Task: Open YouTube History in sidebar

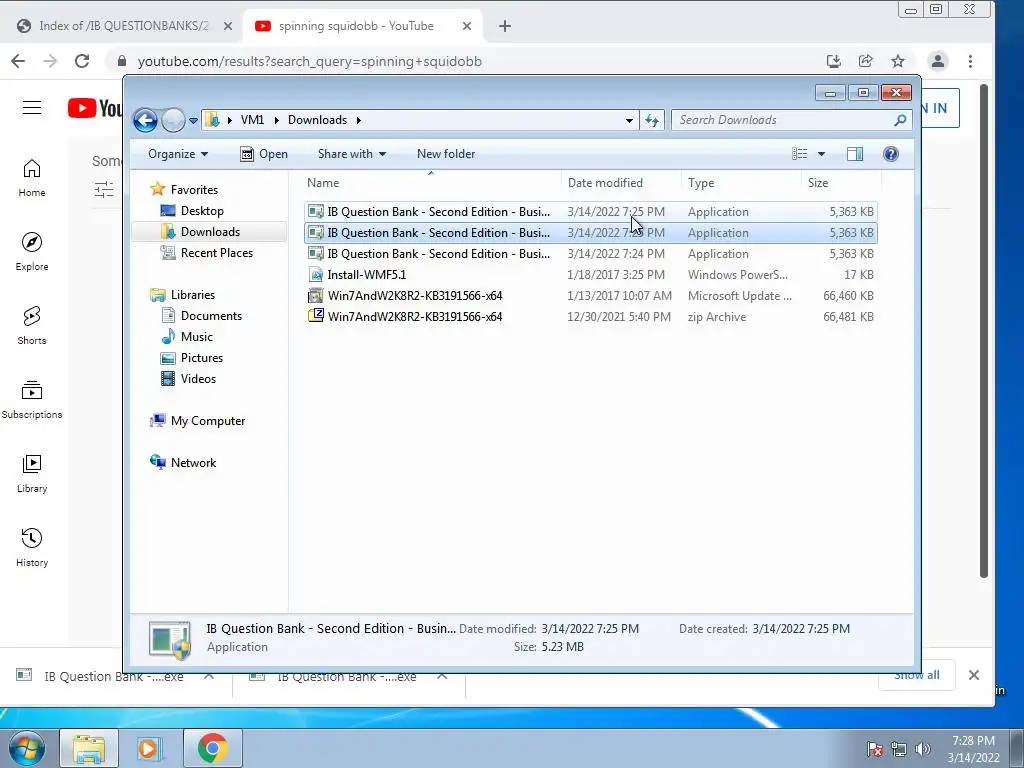Action: click(32, 548)
